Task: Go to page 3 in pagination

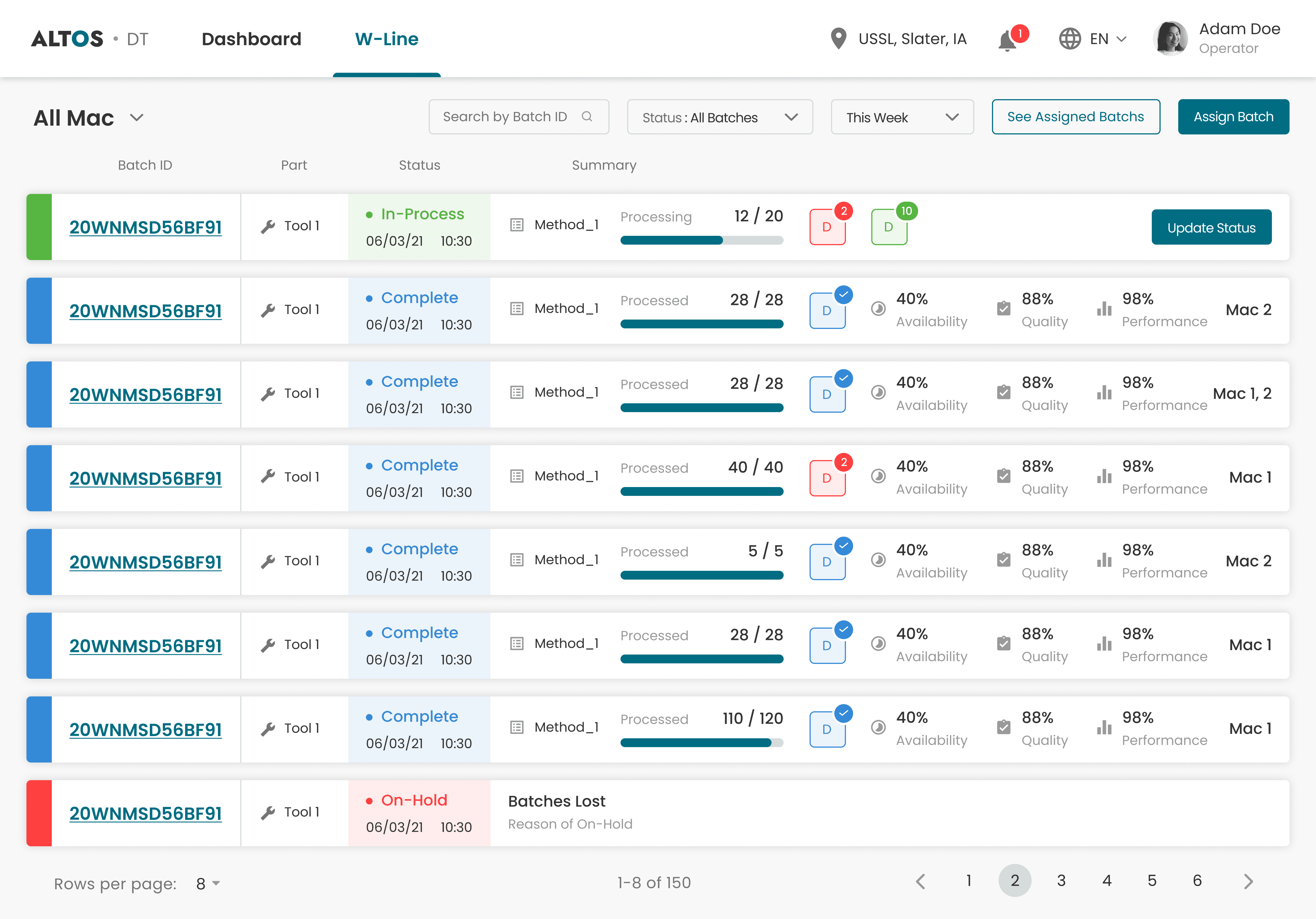Action: (1061, 881)
